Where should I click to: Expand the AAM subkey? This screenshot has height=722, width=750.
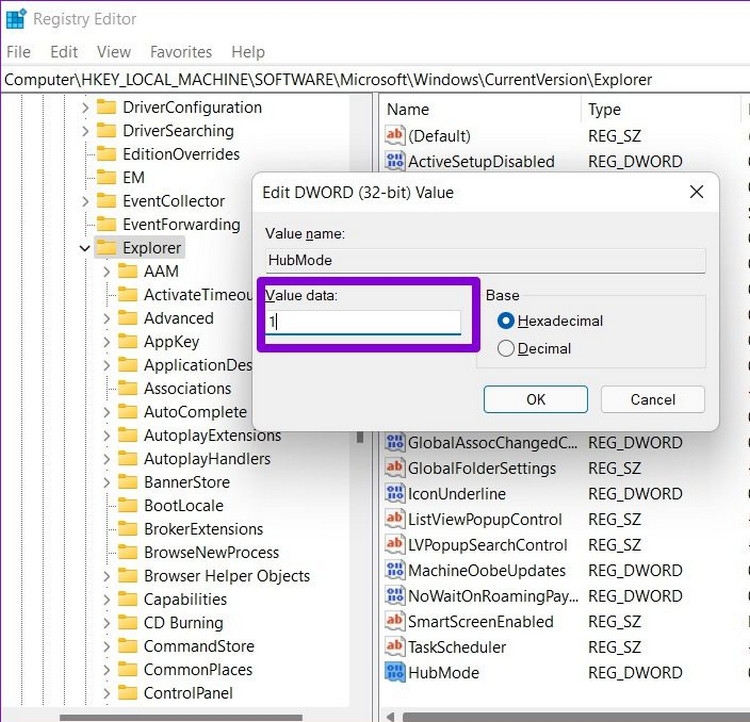coord(107,271)
